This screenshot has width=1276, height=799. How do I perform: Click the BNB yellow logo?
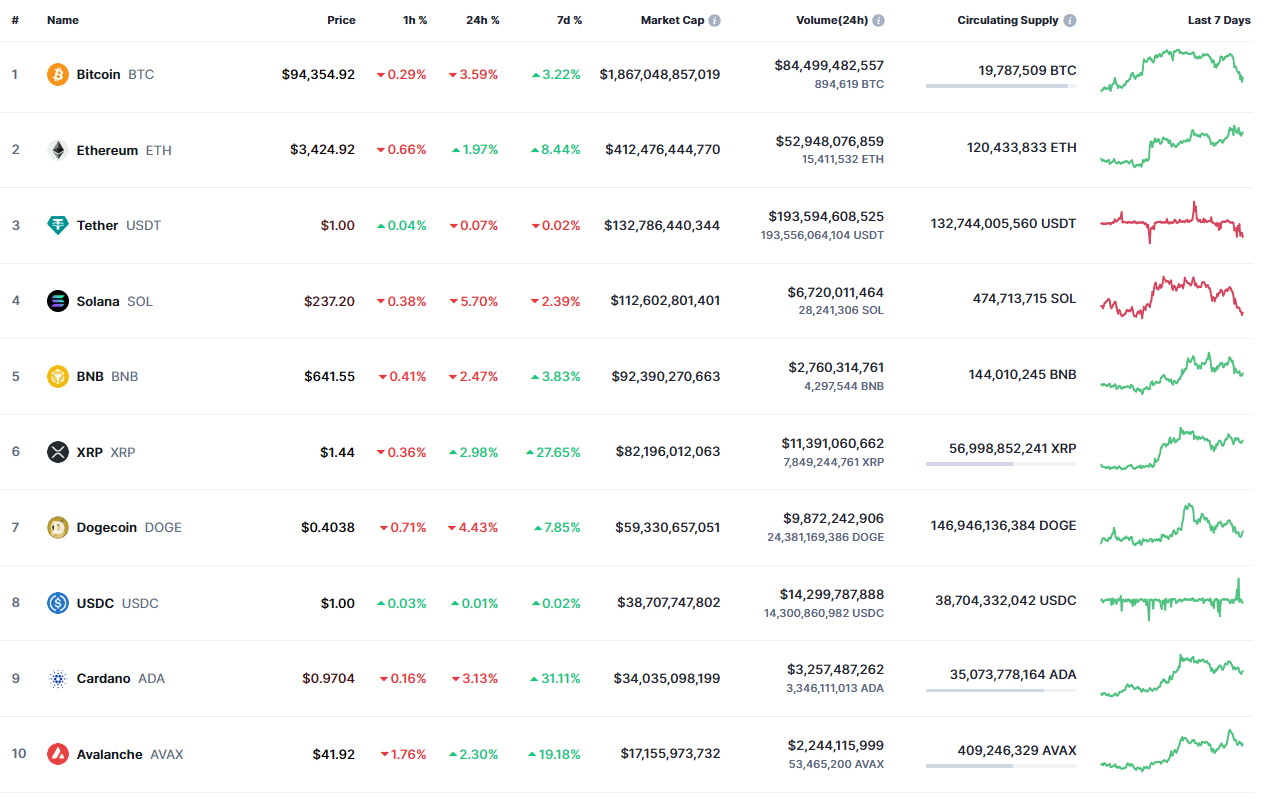pos(58,376)
